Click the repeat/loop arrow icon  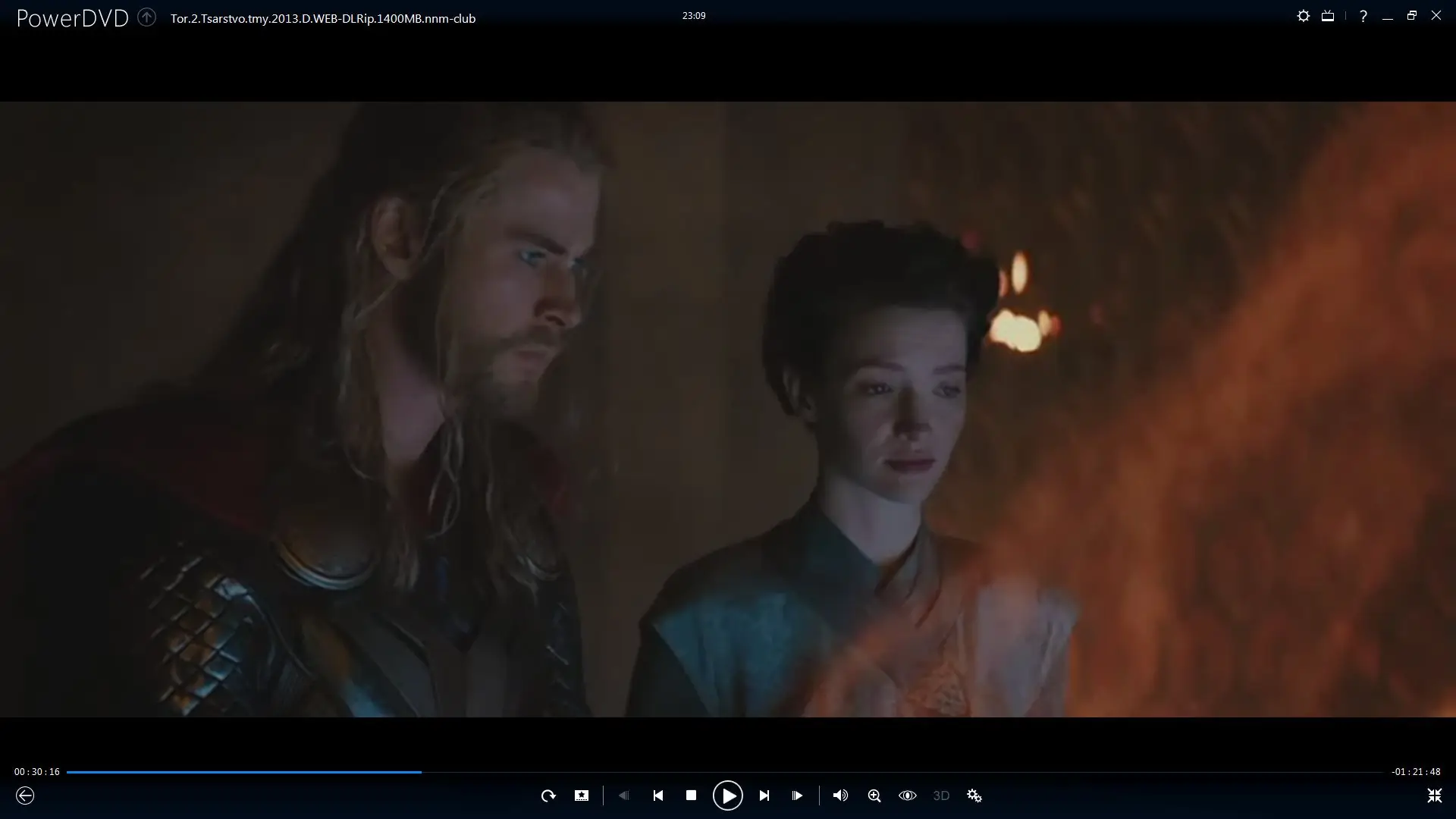click(548, 795)
